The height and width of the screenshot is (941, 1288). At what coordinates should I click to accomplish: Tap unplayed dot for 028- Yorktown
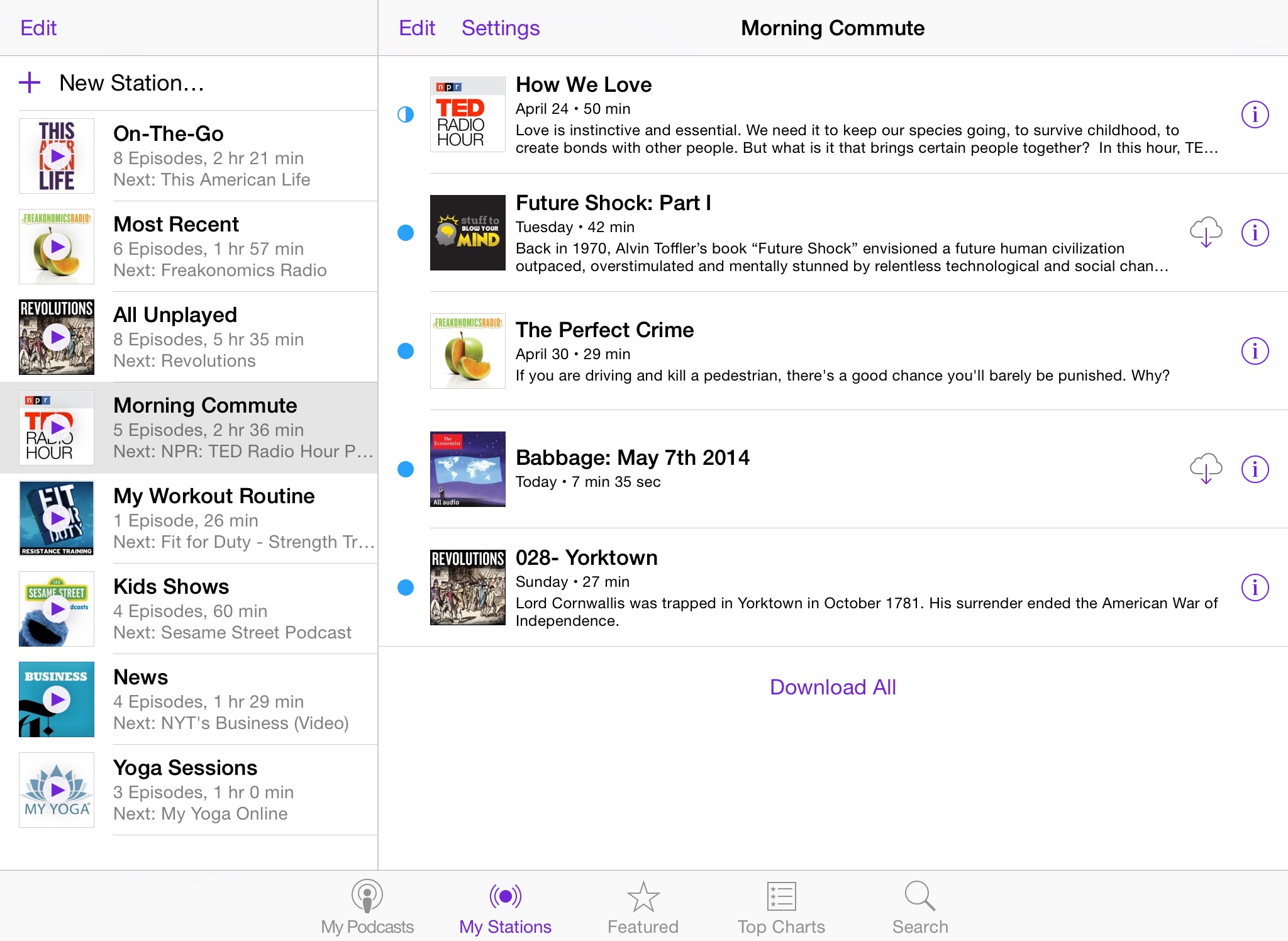coord(406,587)
